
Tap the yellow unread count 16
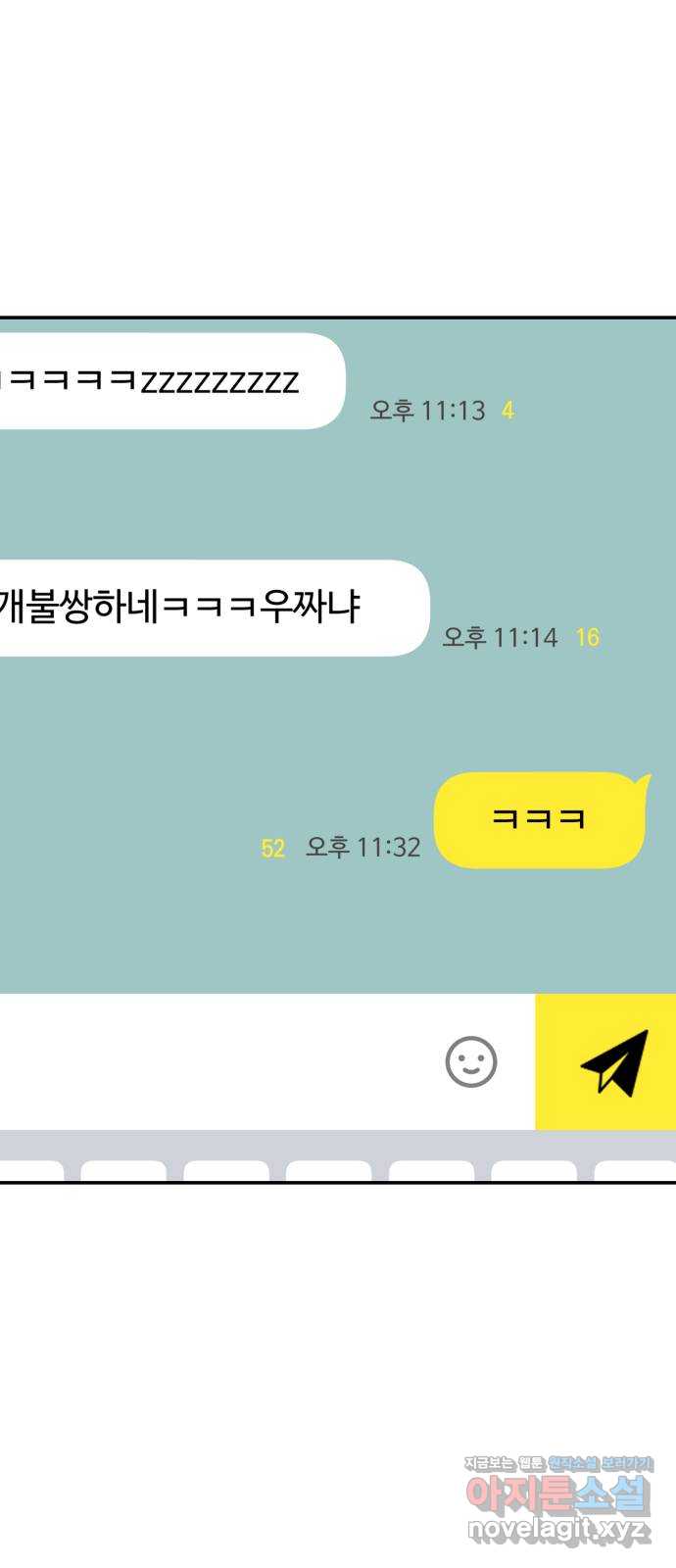coord(587,638)
